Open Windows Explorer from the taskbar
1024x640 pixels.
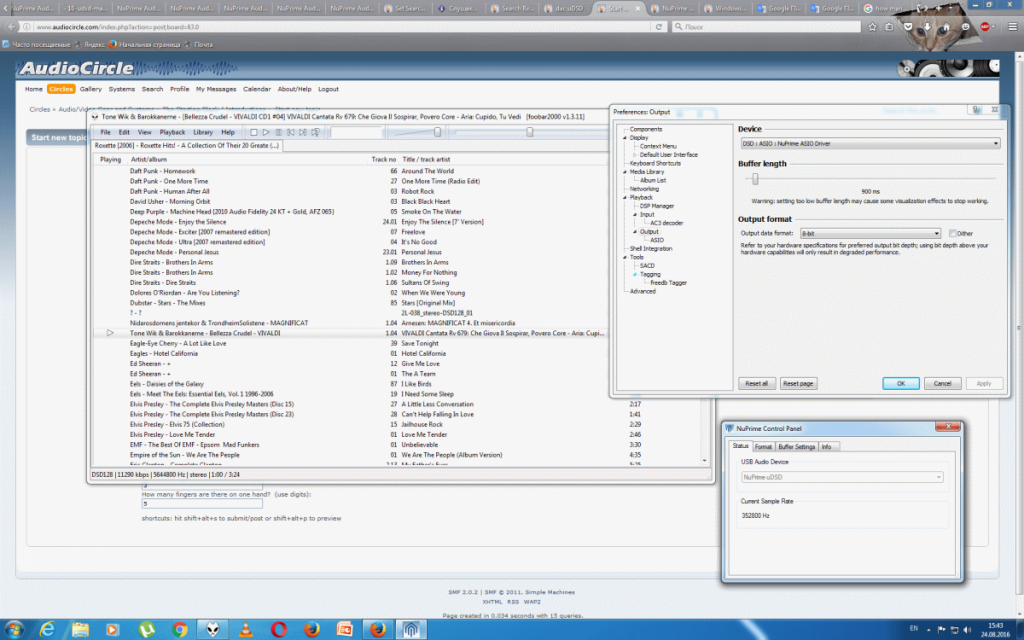click(x=80, y=630)
